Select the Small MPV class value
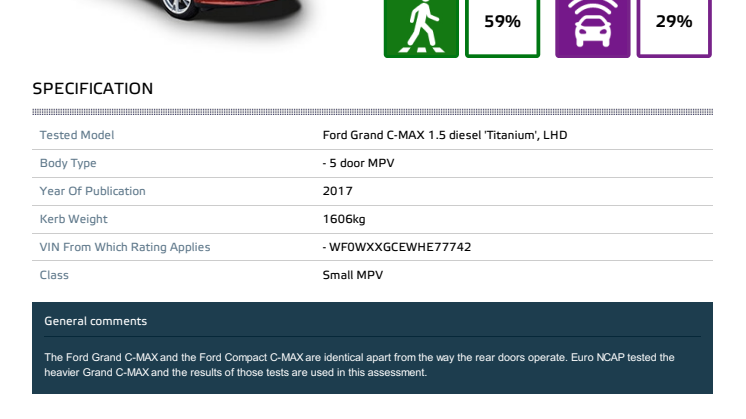Viewport: 746px width, 419px height. click(353, 275)
